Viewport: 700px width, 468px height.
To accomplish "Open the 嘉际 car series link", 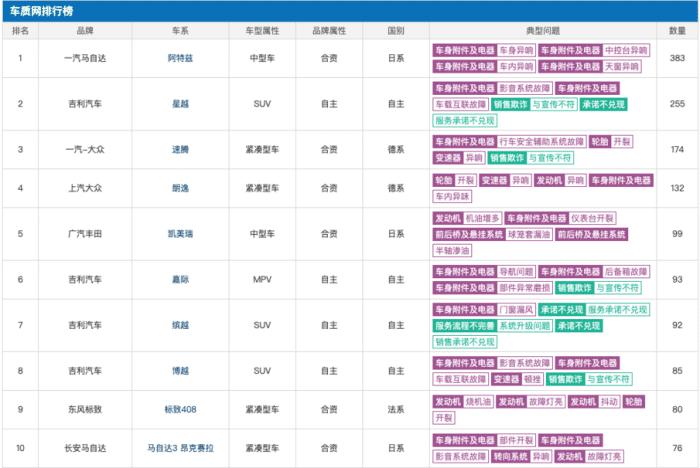I will pyautogui.click(x=180, y=280).
